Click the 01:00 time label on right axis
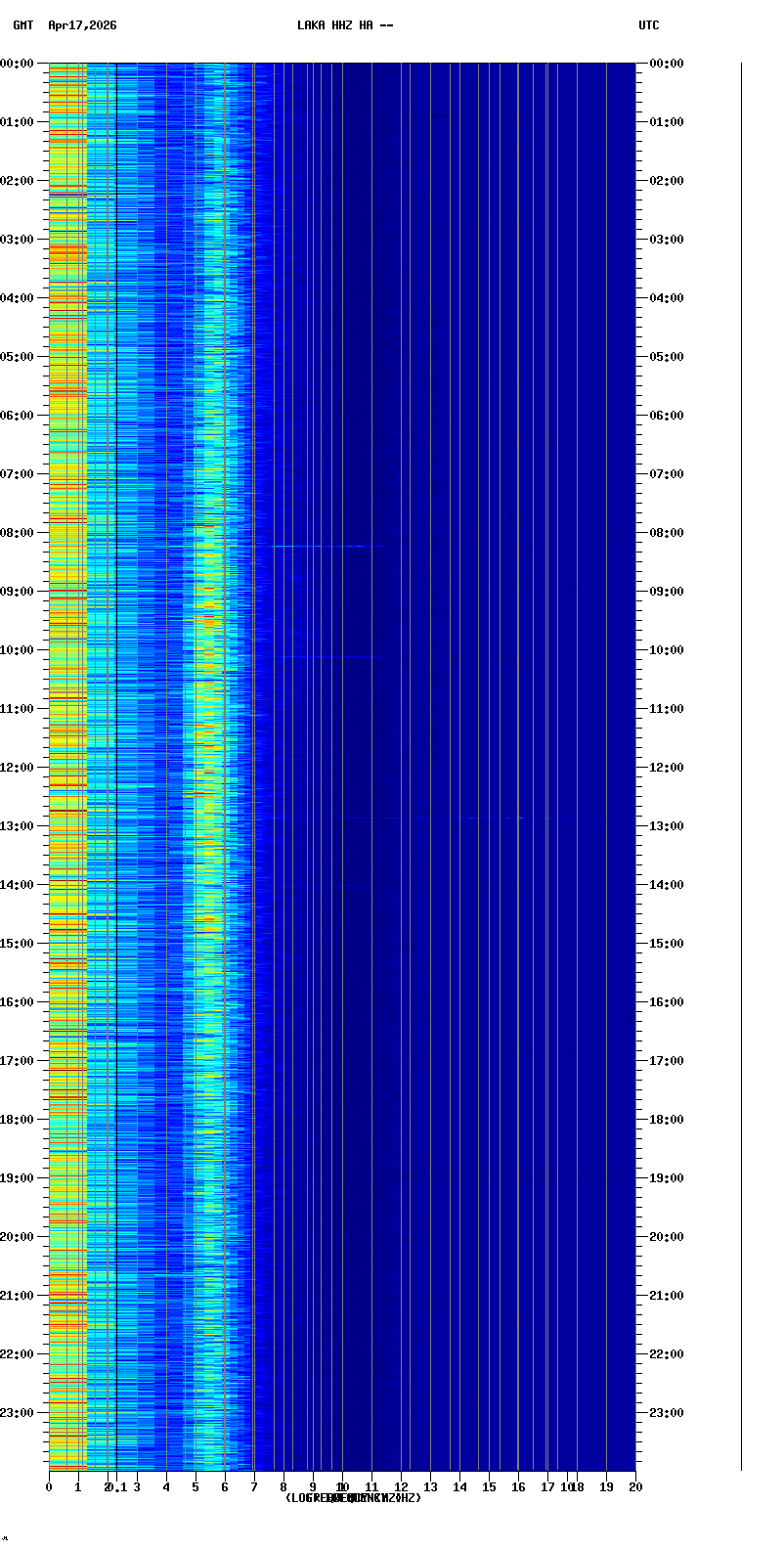This screenshot has width=784, height=1549. 667,122
